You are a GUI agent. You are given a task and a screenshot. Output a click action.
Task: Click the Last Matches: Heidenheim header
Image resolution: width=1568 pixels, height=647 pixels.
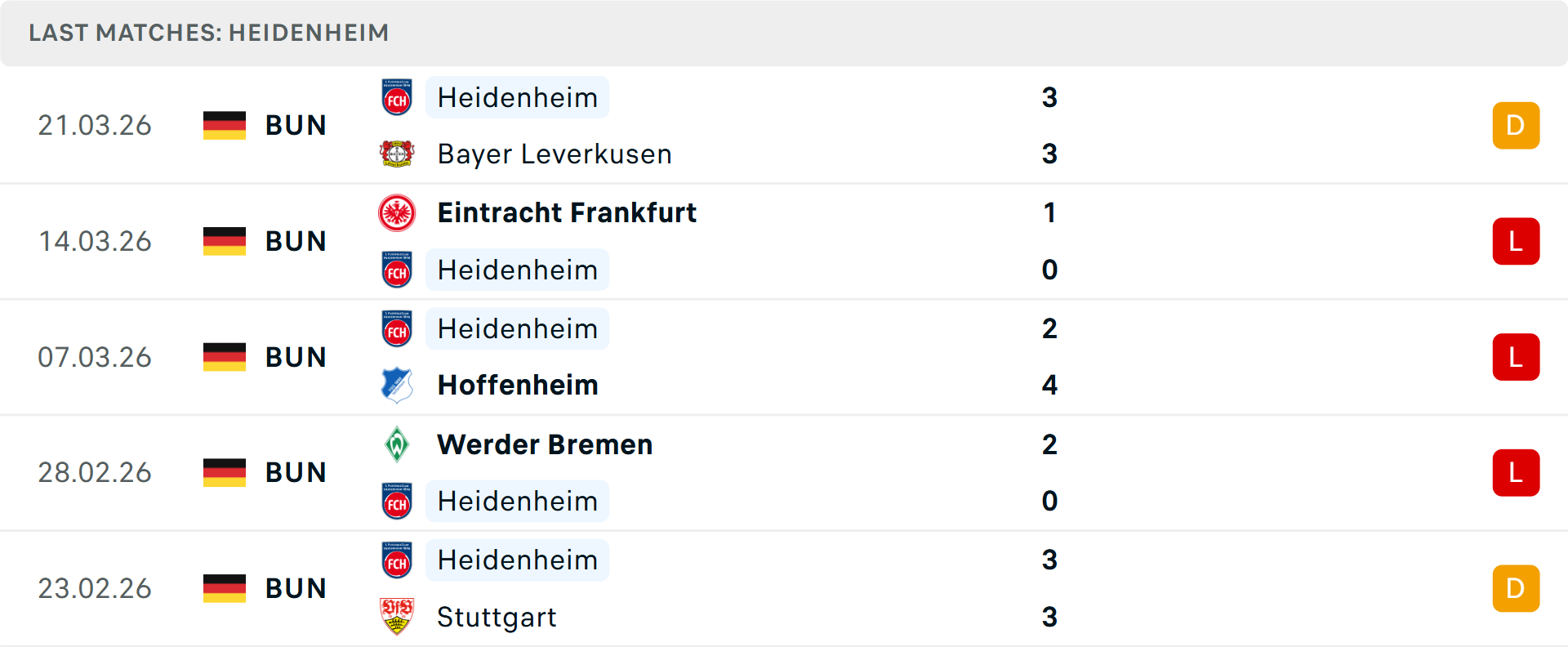pos(209,33)
